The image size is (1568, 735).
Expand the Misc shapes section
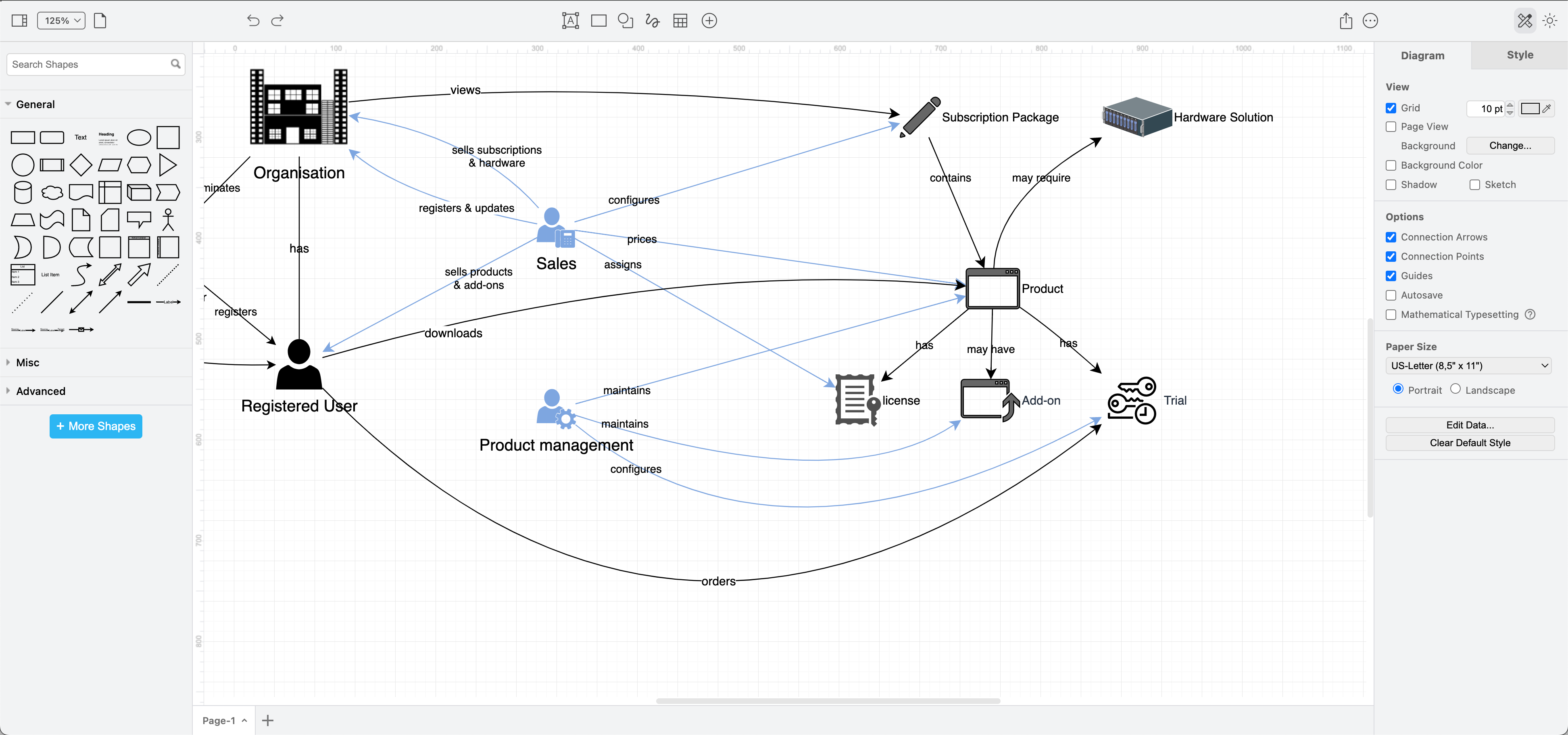click(x=27, y=362)
